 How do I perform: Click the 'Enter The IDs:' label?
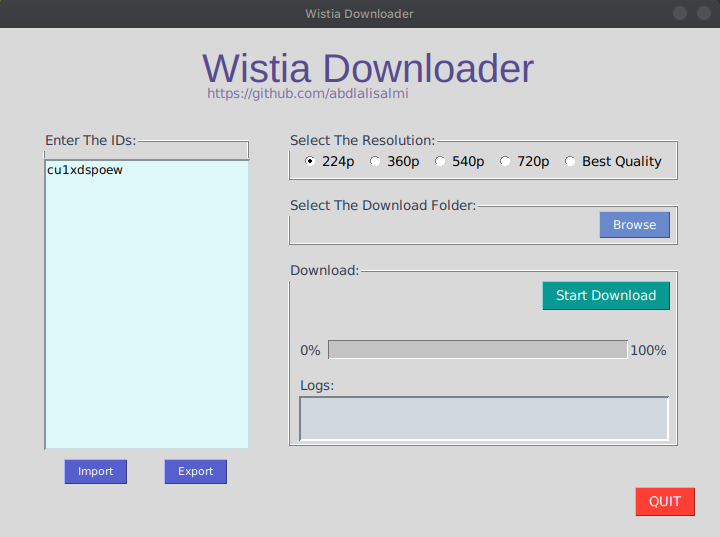[x=91, y=140]
